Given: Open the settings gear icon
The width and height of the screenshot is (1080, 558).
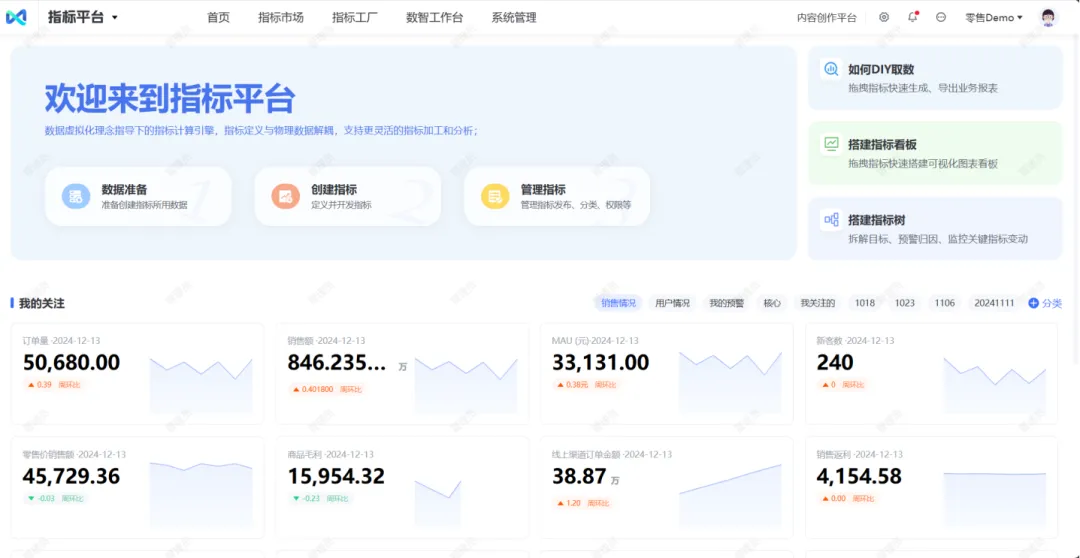Looking at the screenshot, I should (884, 17).
